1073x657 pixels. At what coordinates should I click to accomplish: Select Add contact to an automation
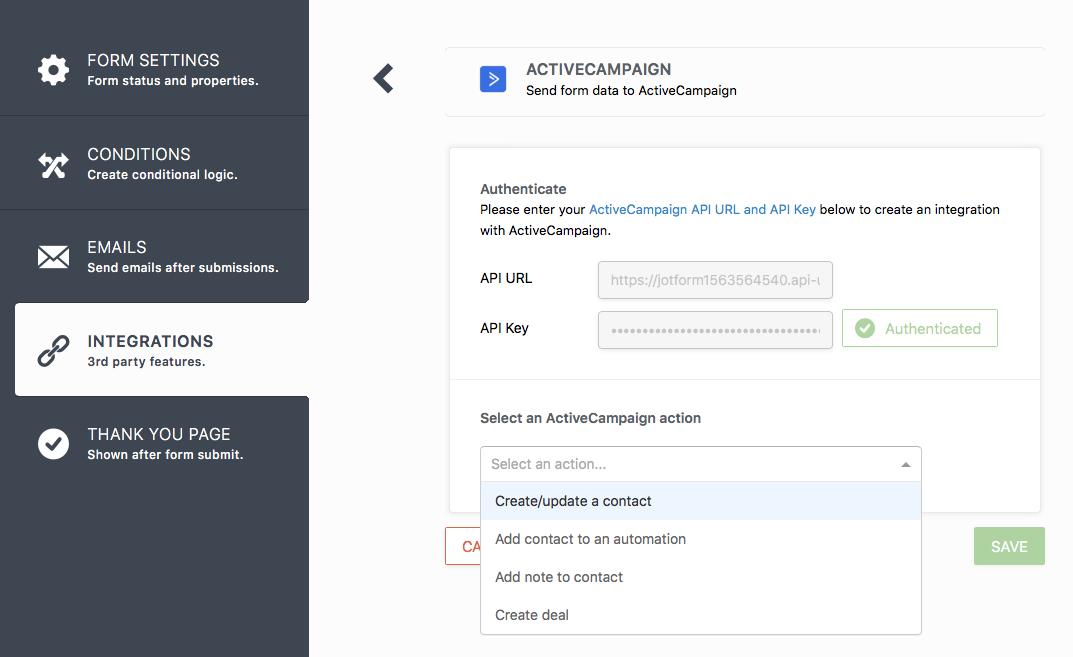point(590,539)
